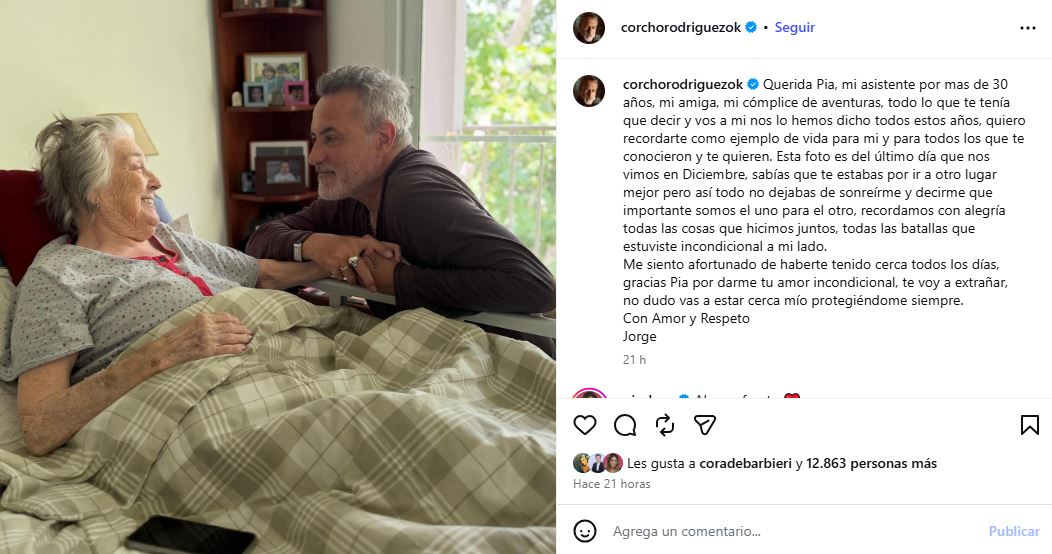The width and height of the screenshot is (1052, 554).
Task: Click caption author avatar image
Action: 588,91
